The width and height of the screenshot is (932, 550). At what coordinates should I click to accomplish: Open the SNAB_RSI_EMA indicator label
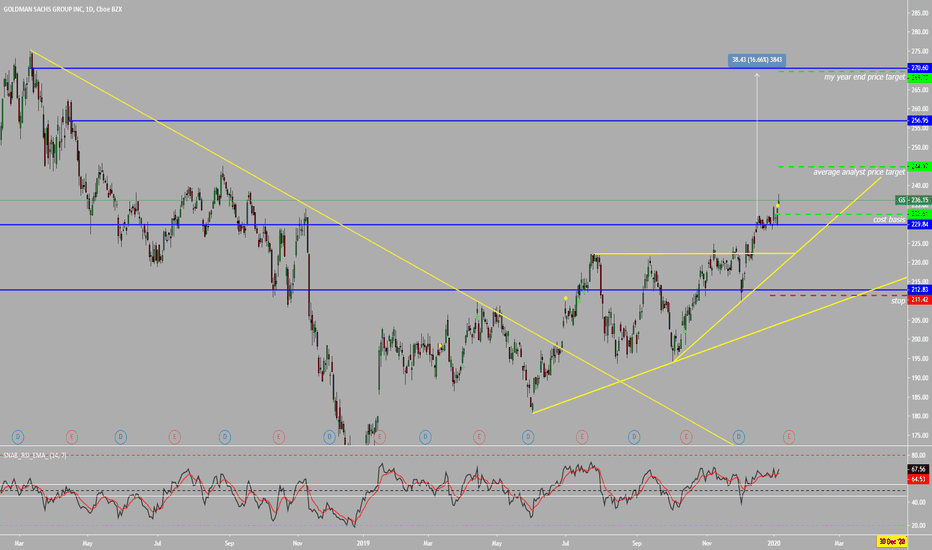click(35, 455)
